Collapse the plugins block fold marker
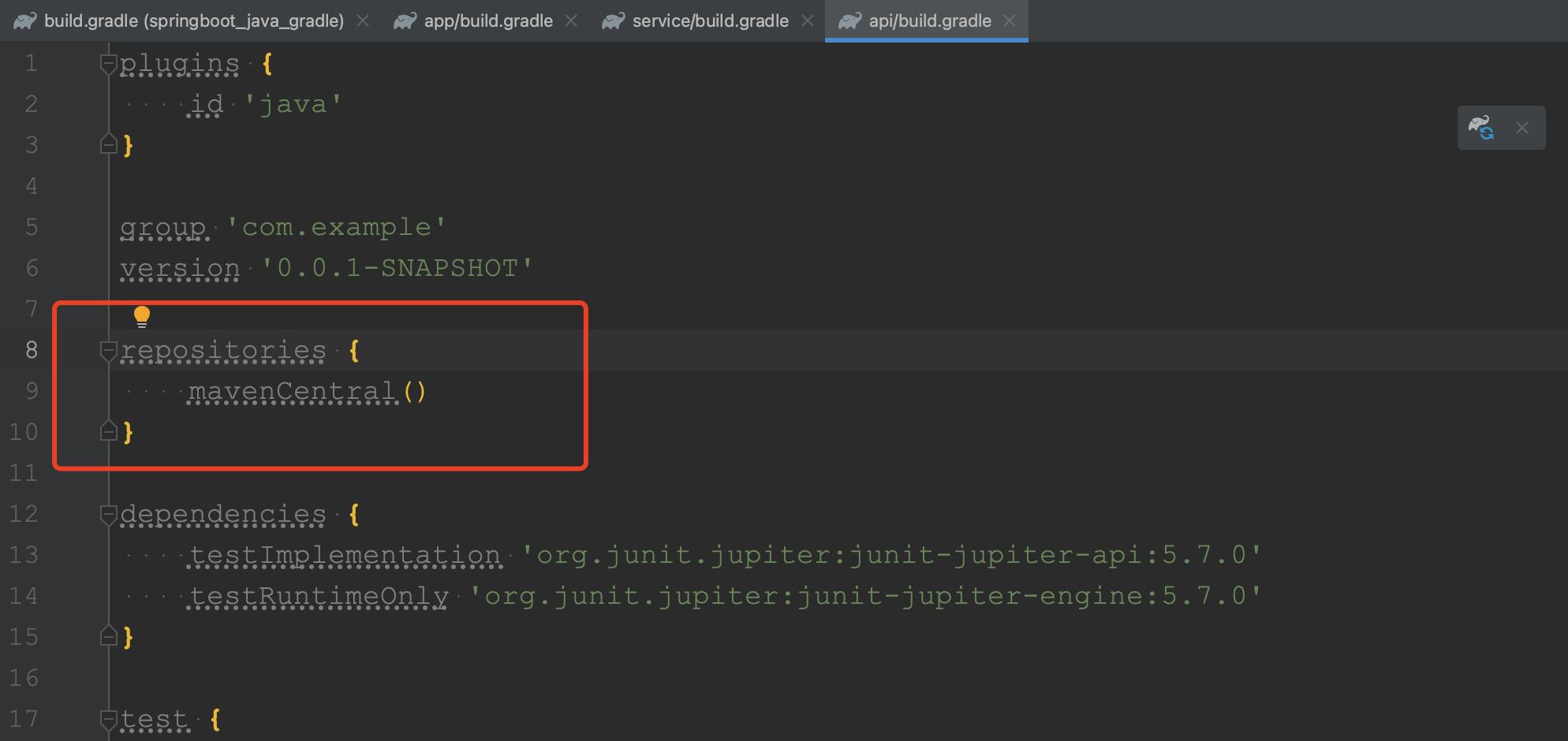 click(109, 63)
